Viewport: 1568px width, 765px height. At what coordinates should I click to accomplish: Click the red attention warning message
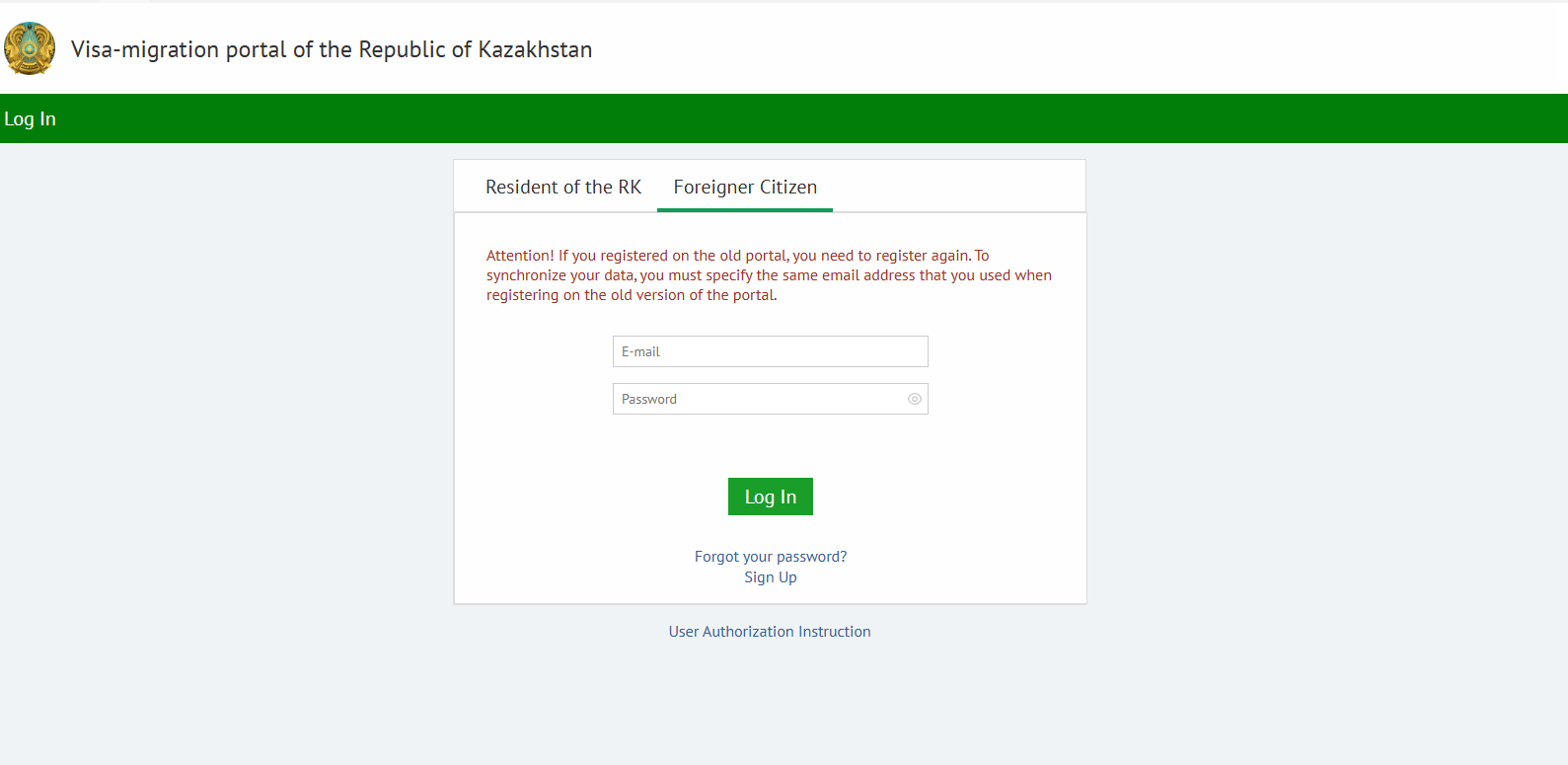click(x=769, y=274)
